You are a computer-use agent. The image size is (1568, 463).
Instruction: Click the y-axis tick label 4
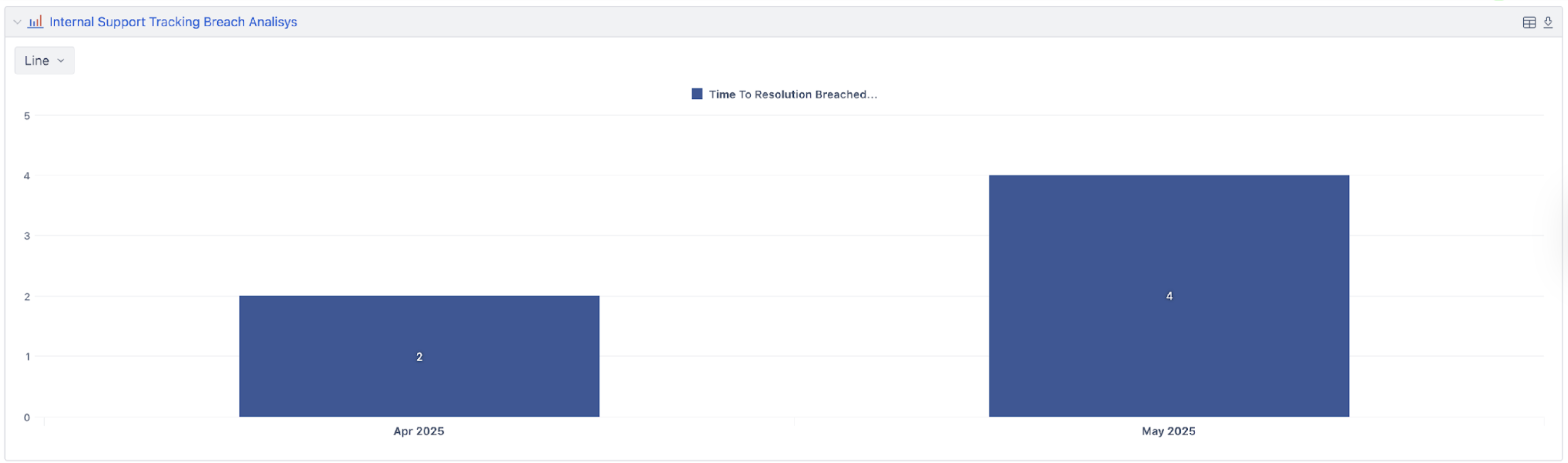(27, 176)
